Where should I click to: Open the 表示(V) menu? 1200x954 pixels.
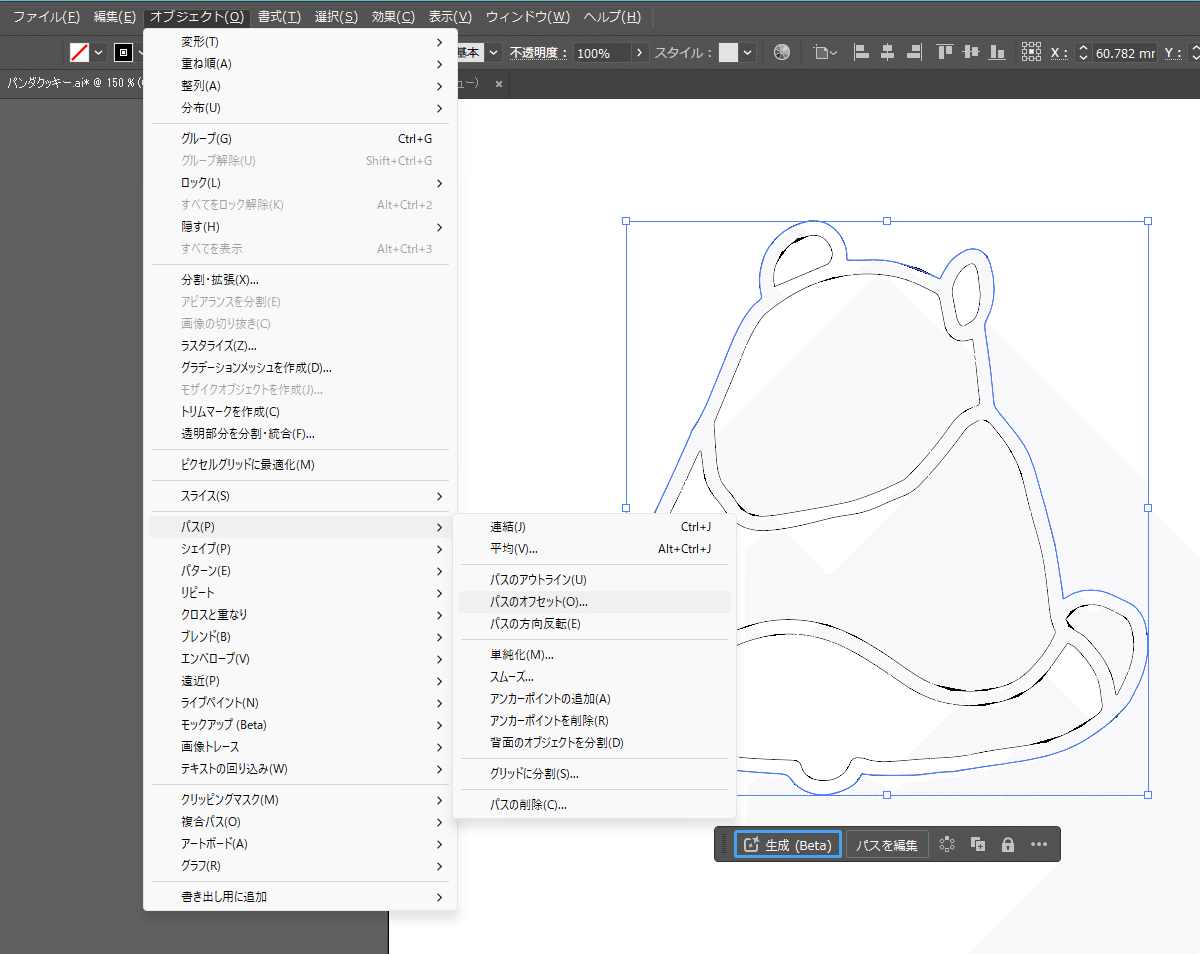point(450,17)
